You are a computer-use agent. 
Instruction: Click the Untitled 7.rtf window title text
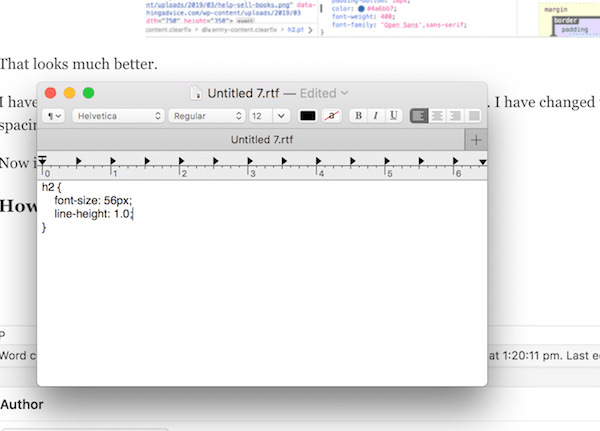pyautogui.click(x=243, y=93)
